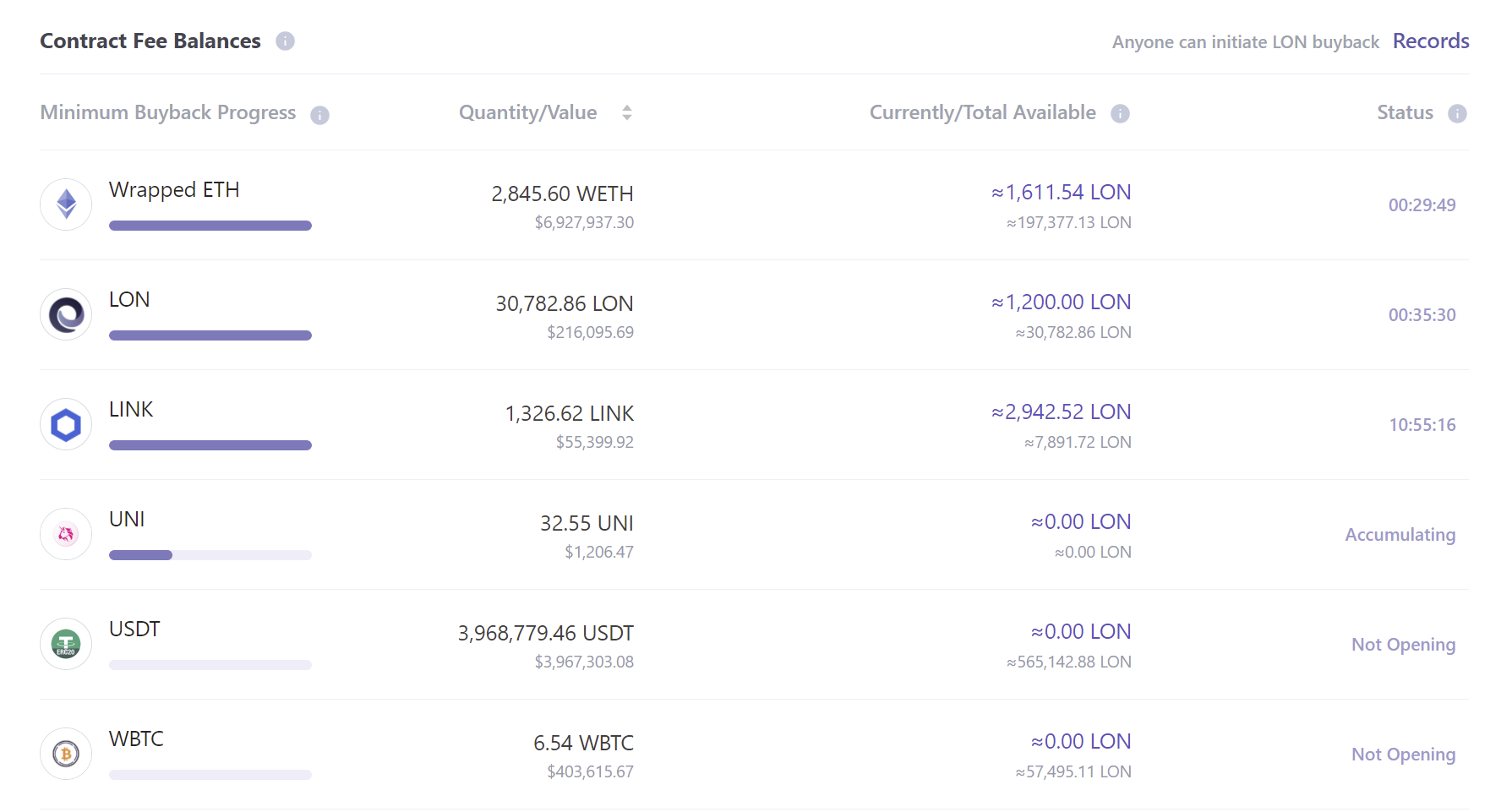Show info for Minimum Buyback Progress
The width and height of the screenshot is (1512, 812).
319,115
